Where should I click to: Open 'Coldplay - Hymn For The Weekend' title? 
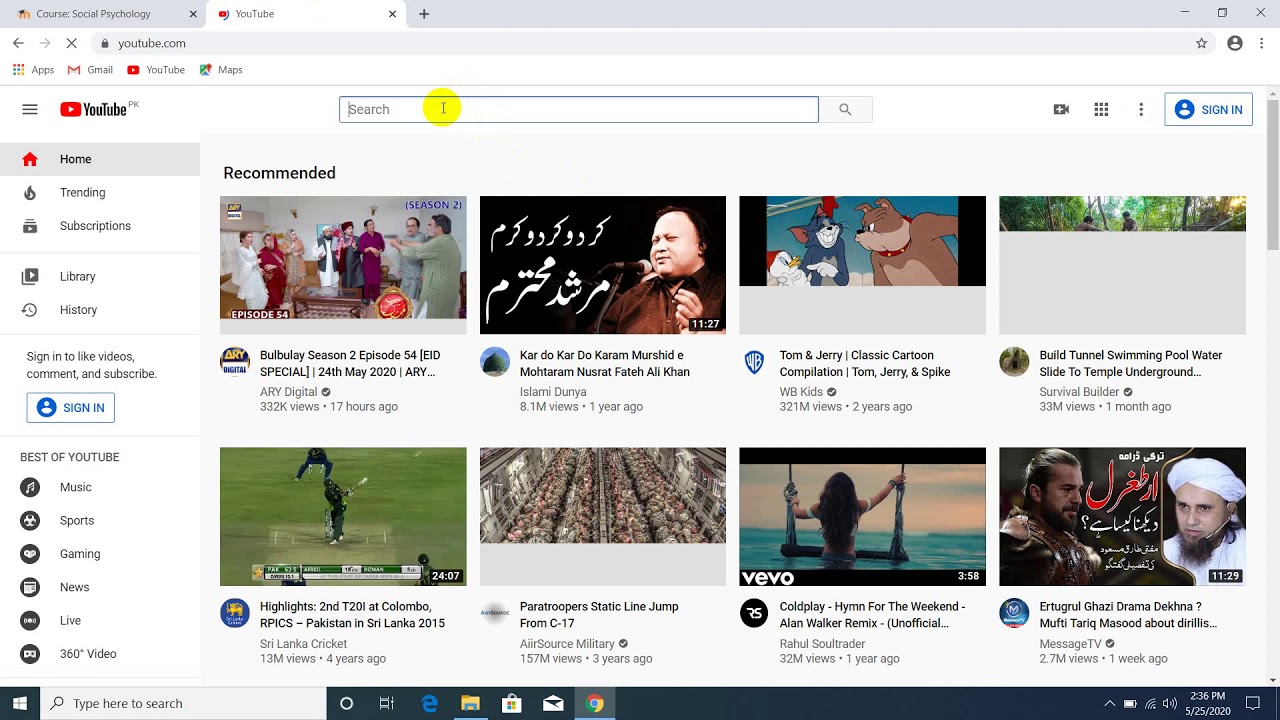click(x=872, y=615)
